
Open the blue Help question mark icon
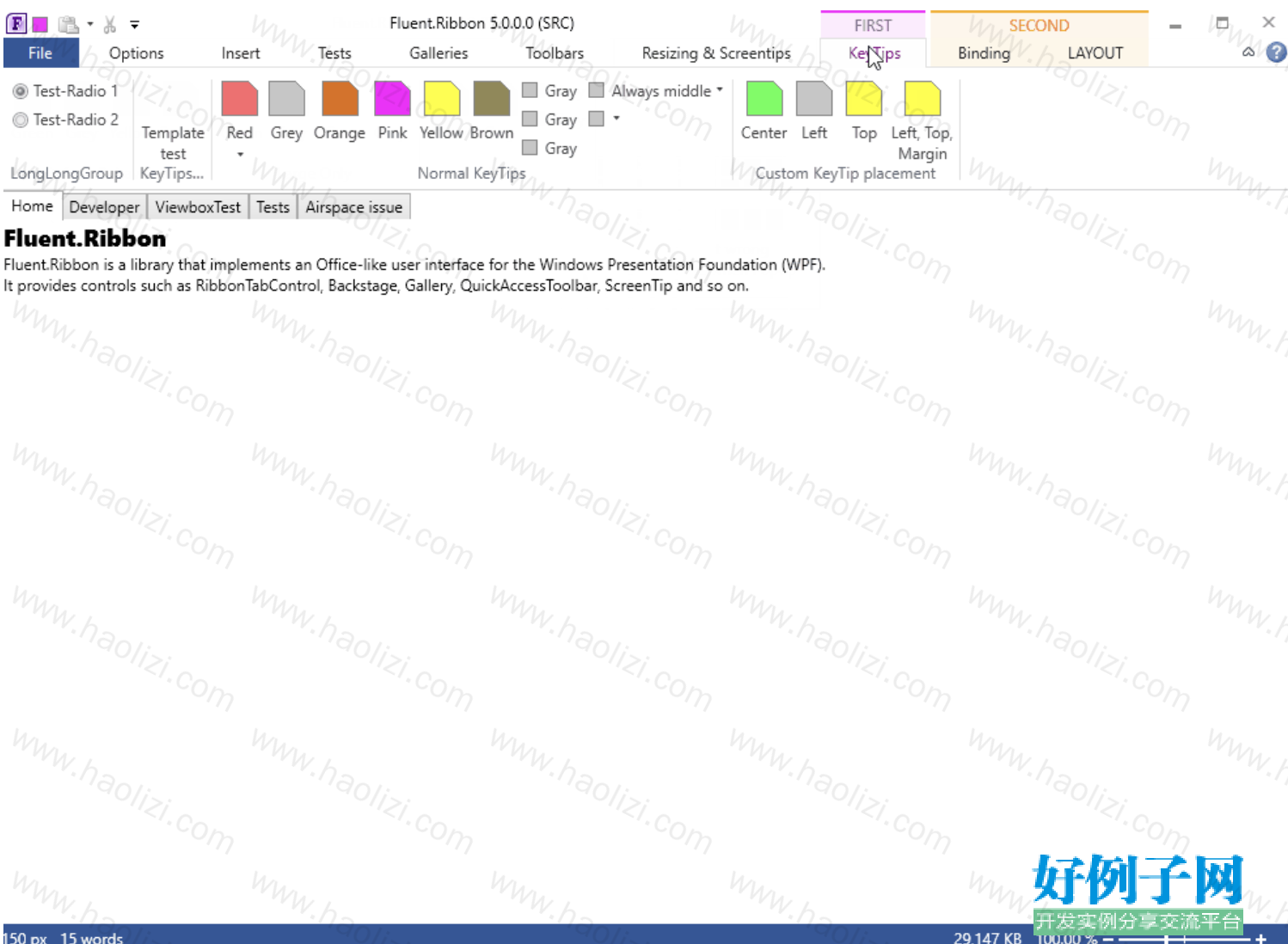[1277, 52]
